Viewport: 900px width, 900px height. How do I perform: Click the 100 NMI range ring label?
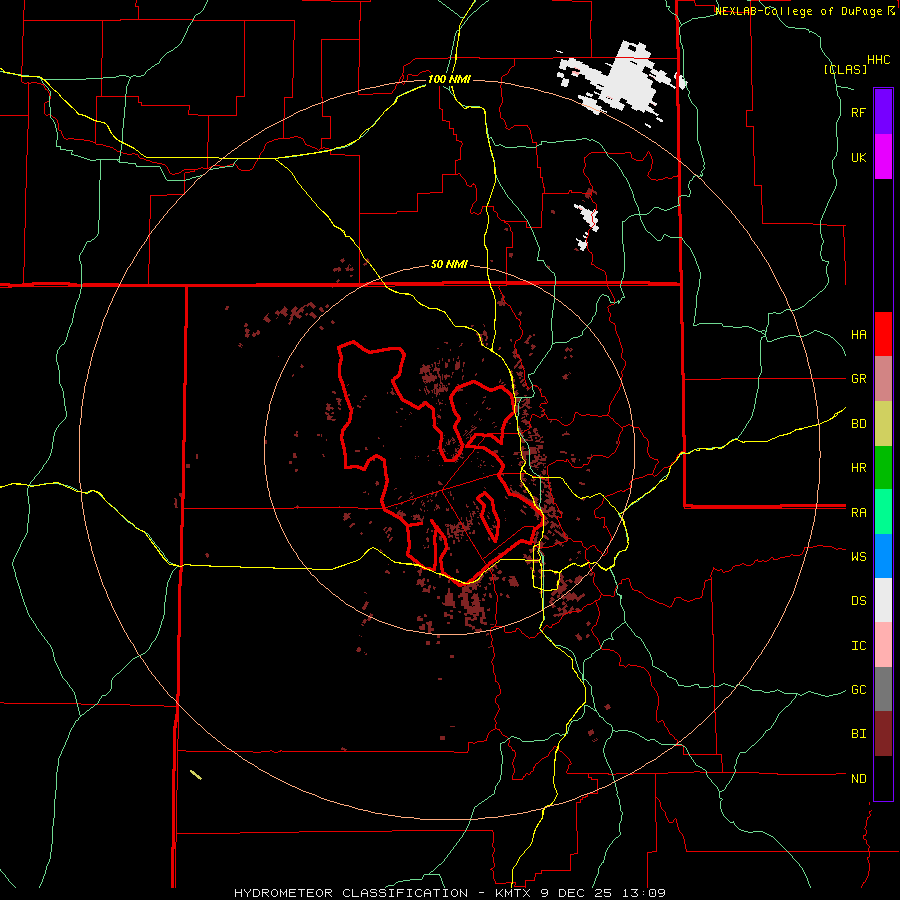[449, 79]
